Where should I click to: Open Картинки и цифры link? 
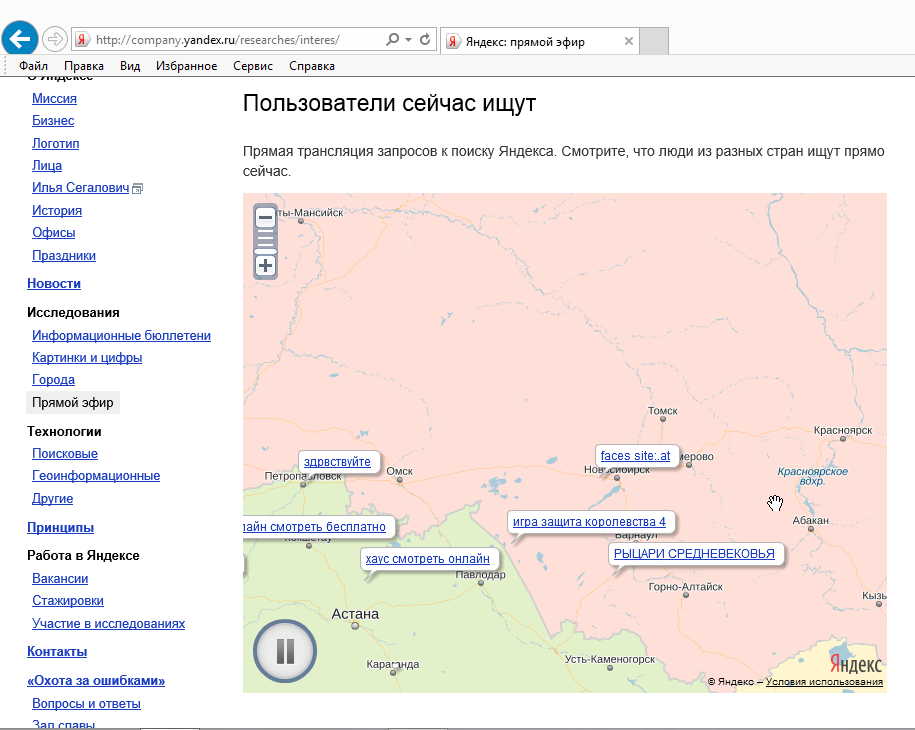pyautogui.click(x=87, y=358)
